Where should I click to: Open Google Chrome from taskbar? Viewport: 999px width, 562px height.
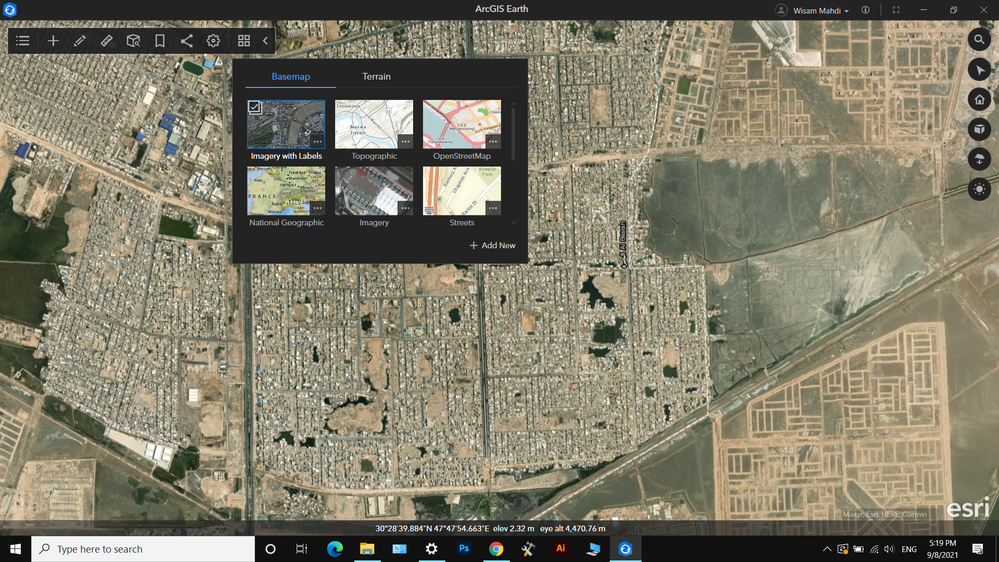coord(496,549)
